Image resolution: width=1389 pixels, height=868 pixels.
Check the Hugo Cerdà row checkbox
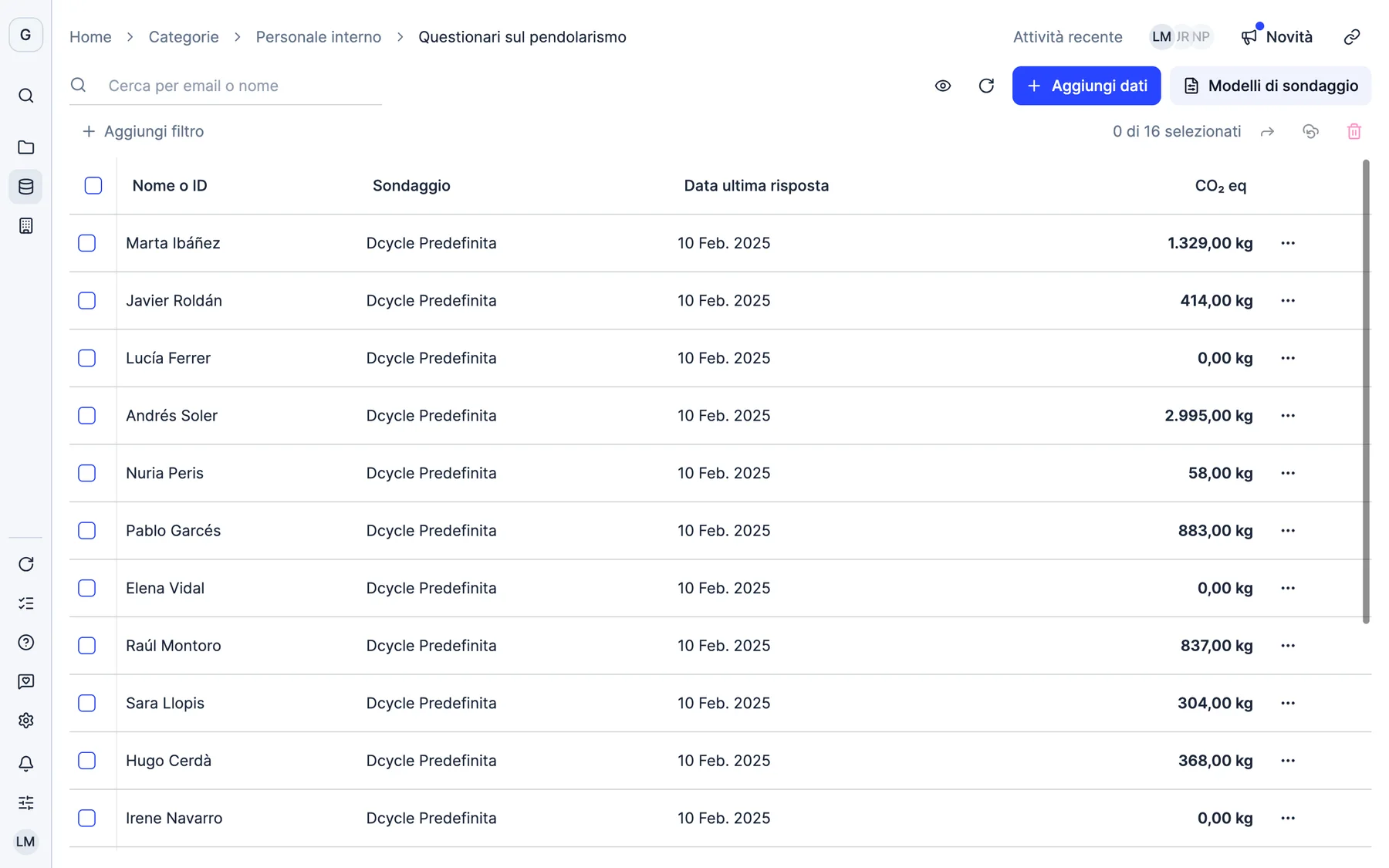tap(87, 761)
